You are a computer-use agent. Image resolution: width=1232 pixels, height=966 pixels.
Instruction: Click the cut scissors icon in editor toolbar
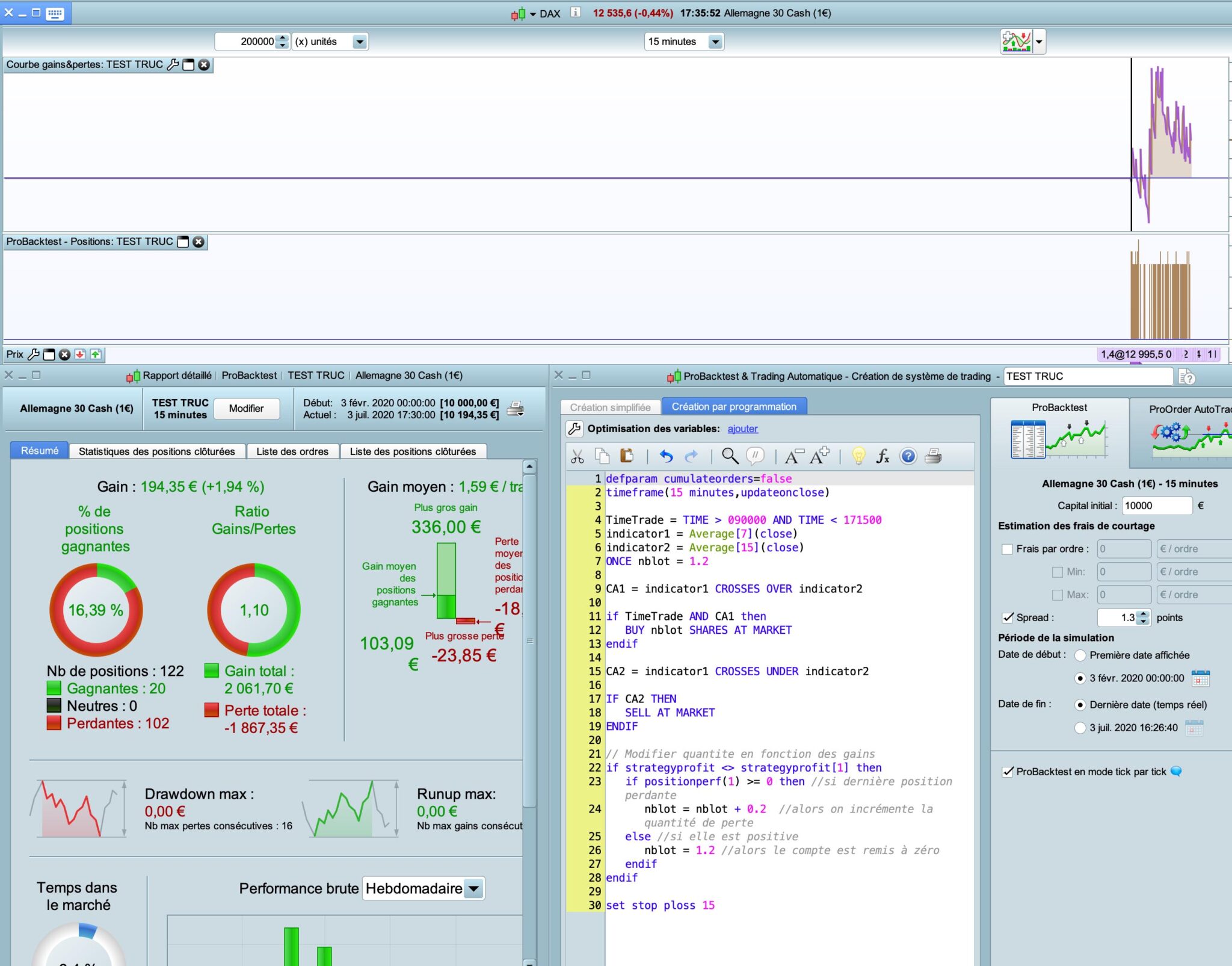577,457
